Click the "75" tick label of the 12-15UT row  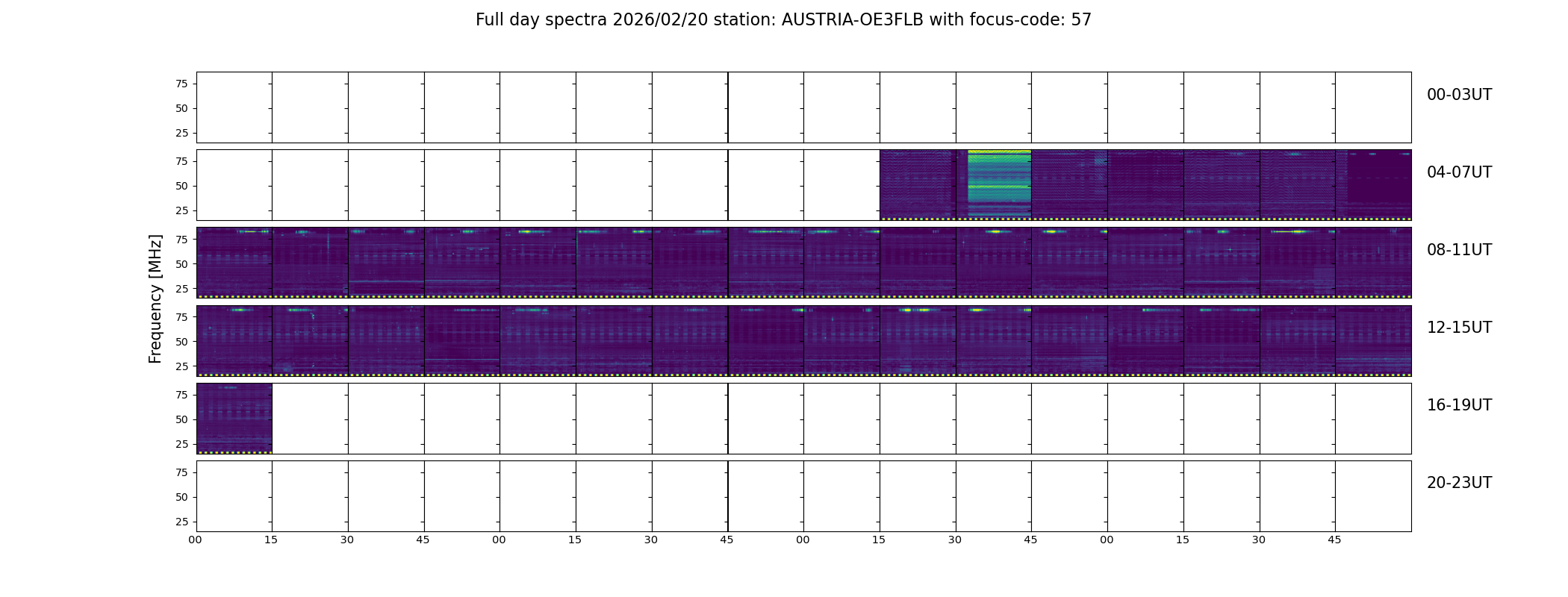pyautogui.click(x=181, y=316)
